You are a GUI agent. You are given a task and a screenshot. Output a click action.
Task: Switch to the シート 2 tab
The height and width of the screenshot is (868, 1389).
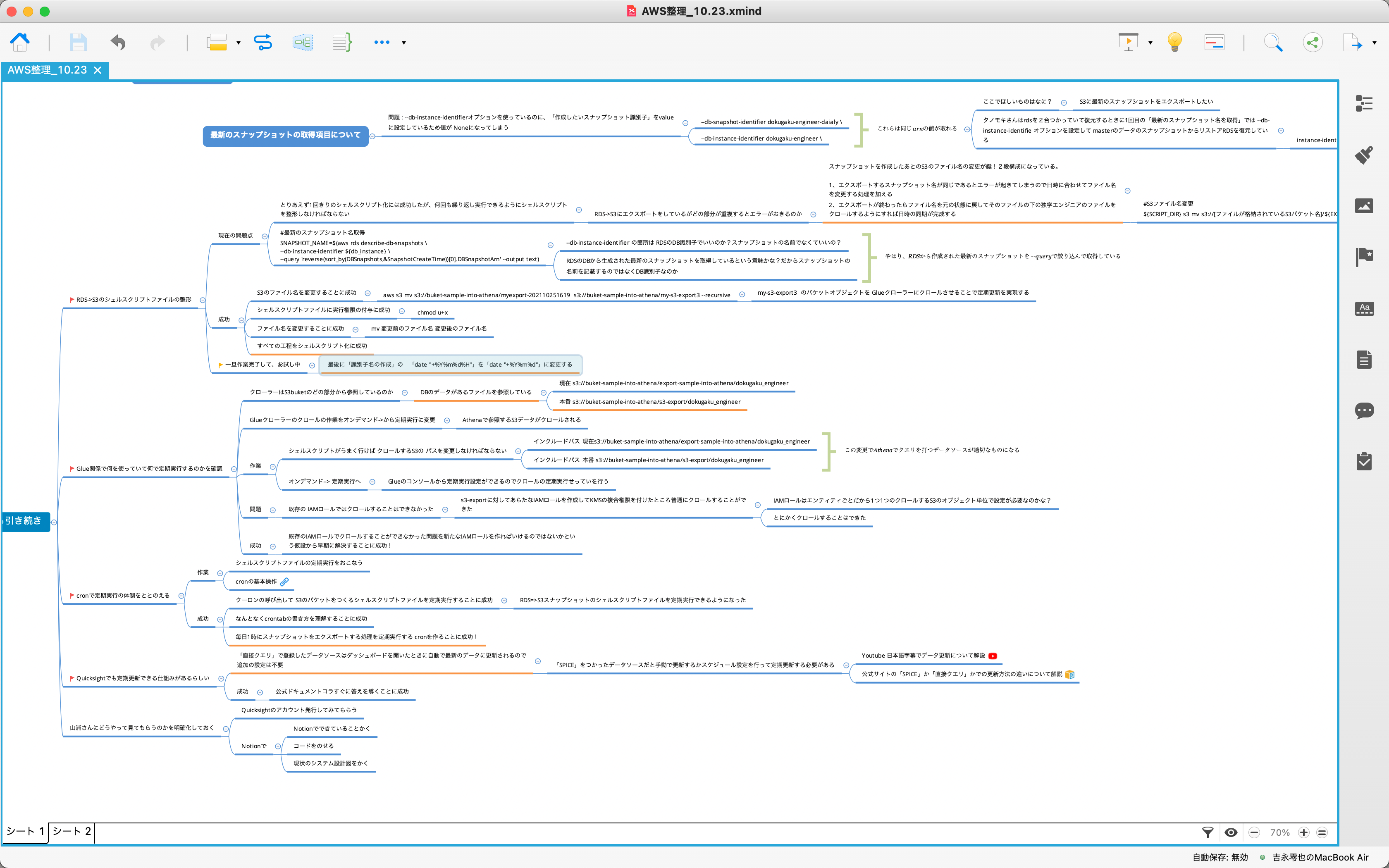72,831
